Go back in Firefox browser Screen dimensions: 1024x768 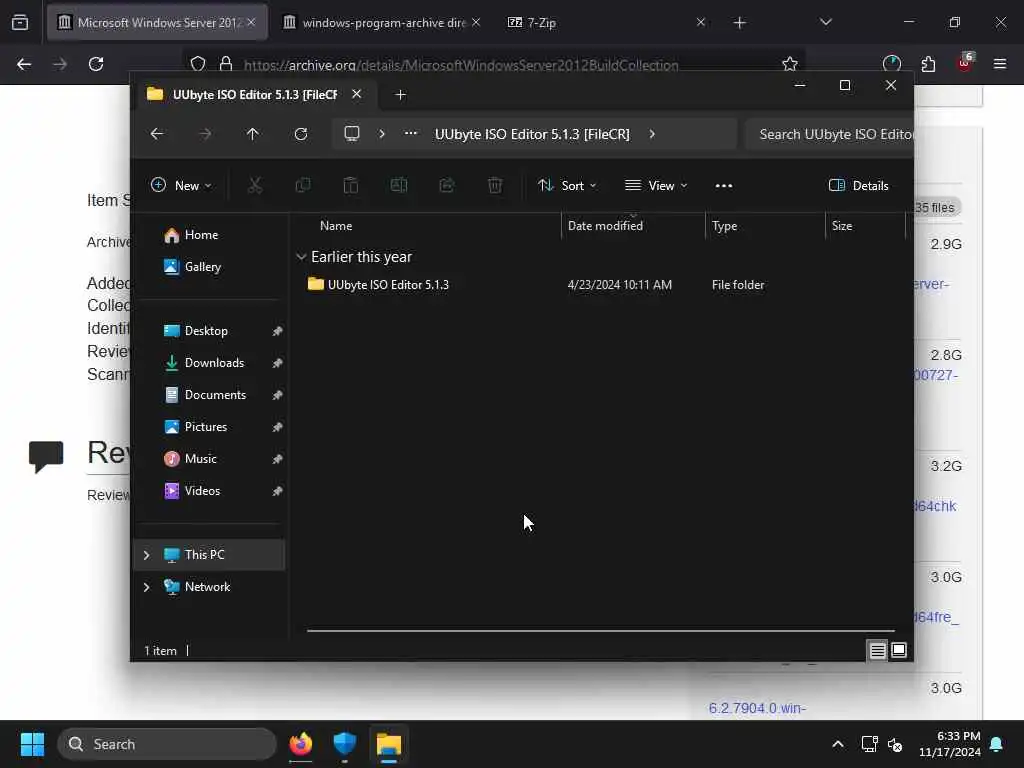click(24, 64)
